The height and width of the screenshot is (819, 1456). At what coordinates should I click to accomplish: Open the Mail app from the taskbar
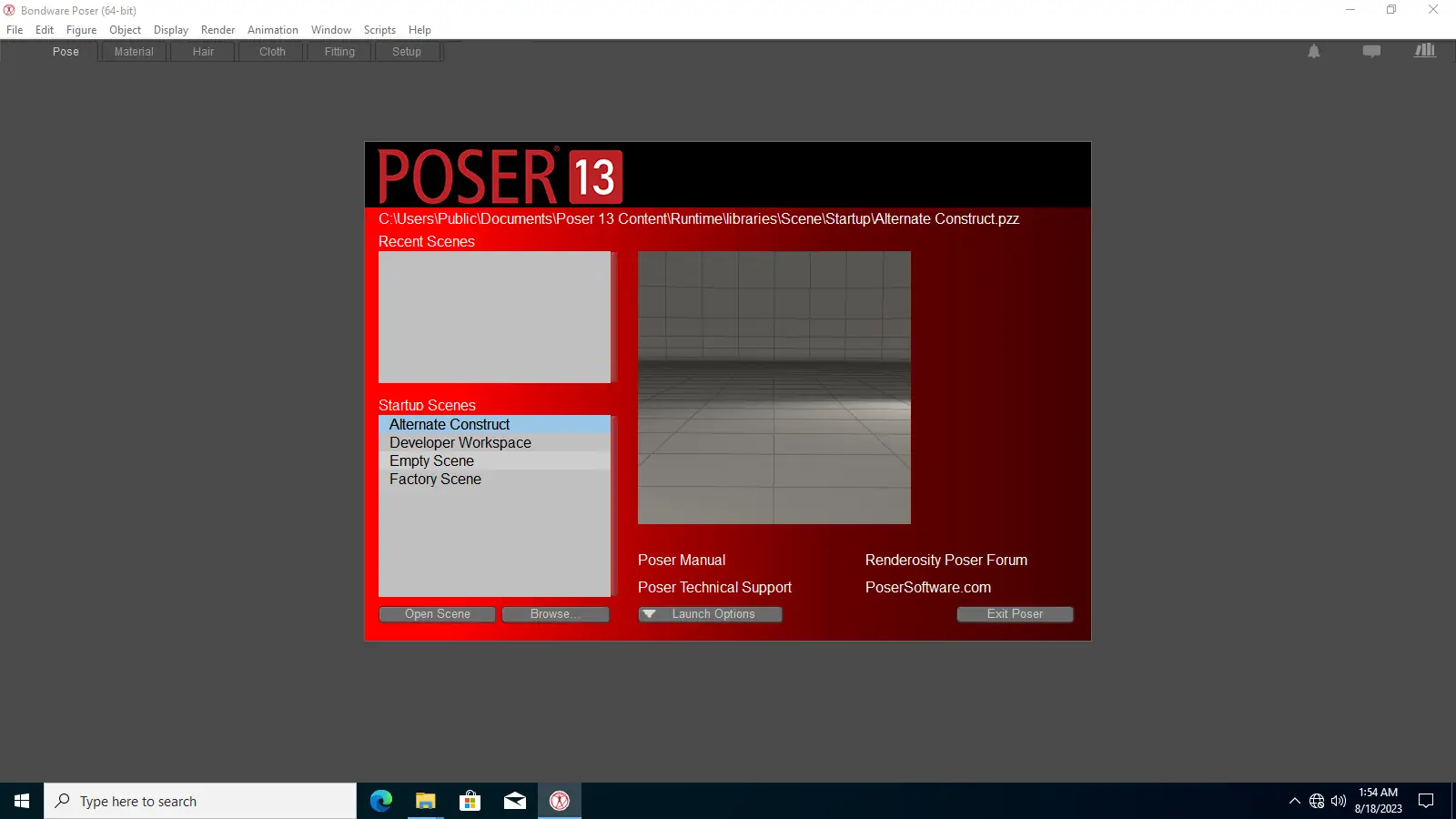coord(515,801)
